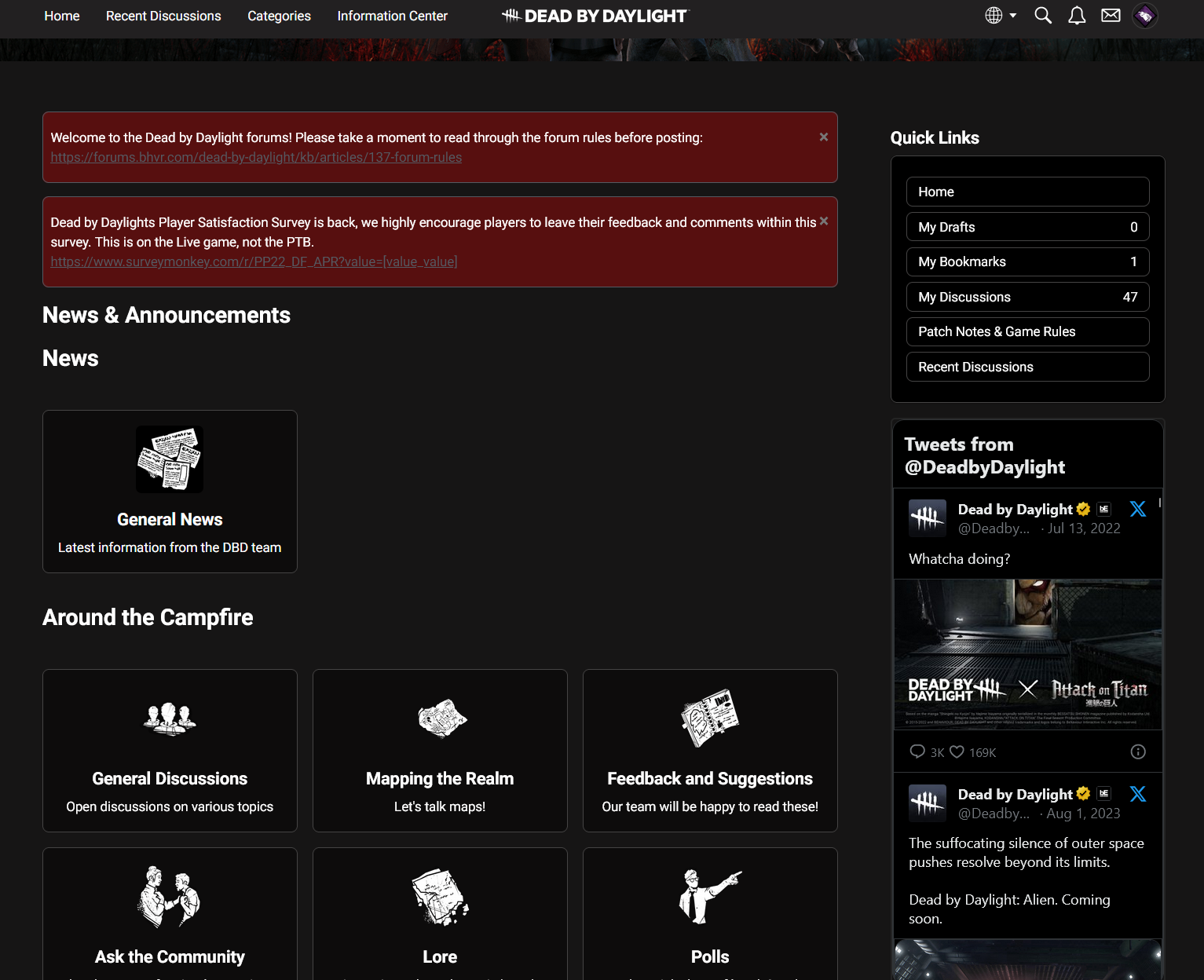Open Home in the top navigation
Screen dimensions: 1204x980
[62, 16]
